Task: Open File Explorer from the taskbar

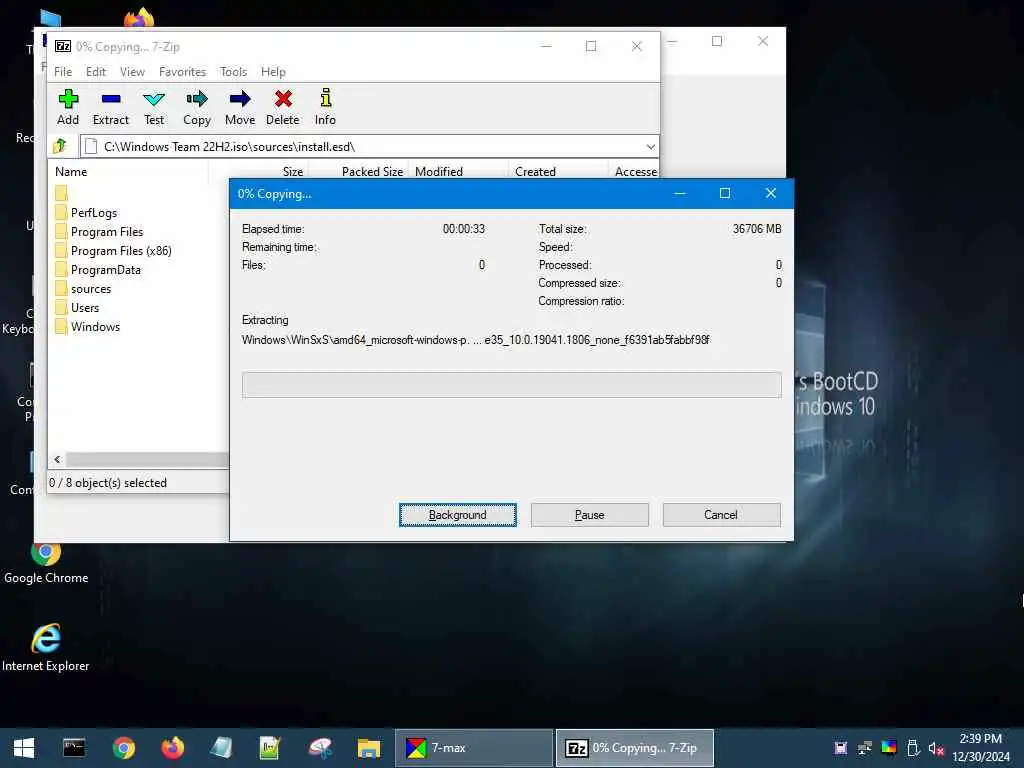Action: (368, 748)
